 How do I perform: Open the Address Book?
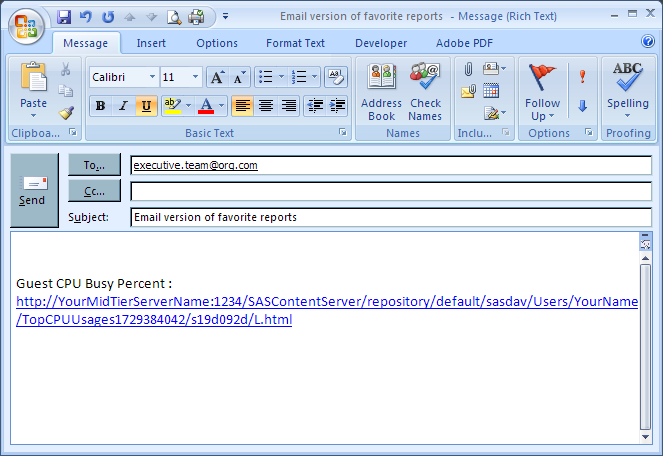pos(381,92)
